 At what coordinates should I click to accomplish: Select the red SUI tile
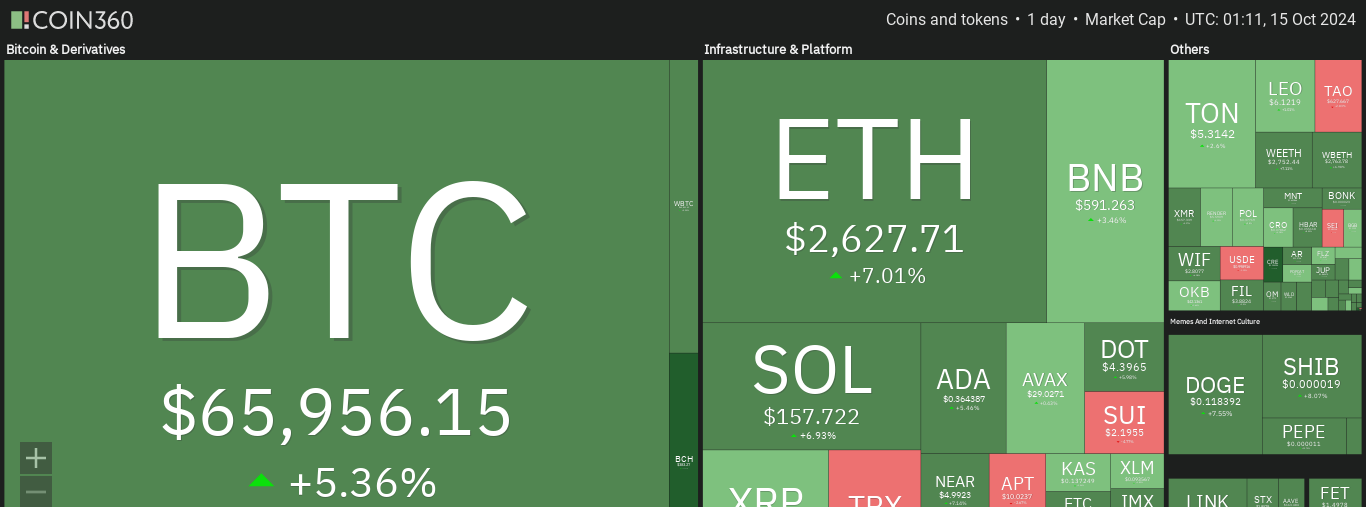pyautogui.click(x=1125, y=422)
